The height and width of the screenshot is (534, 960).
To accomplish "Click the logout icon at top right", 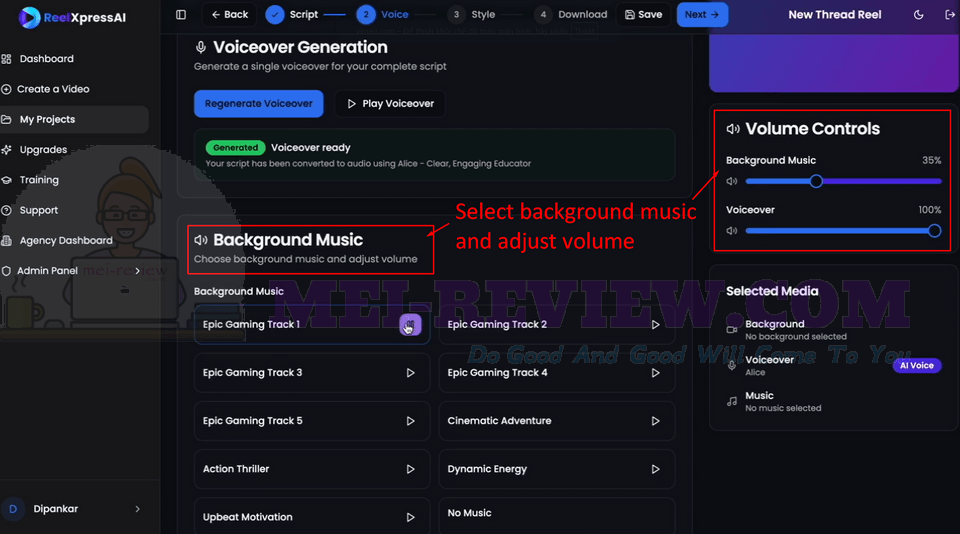I will [x=950, y=15].
